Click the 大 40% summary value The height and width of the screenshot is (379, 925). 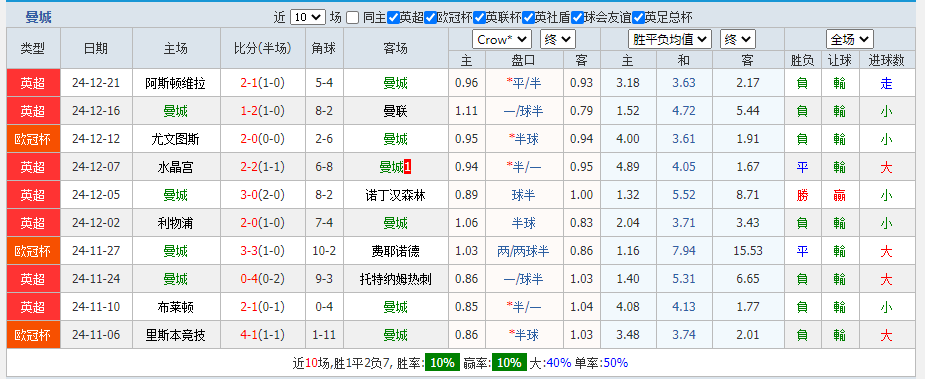pyautogui.click(x=559, y=362)
